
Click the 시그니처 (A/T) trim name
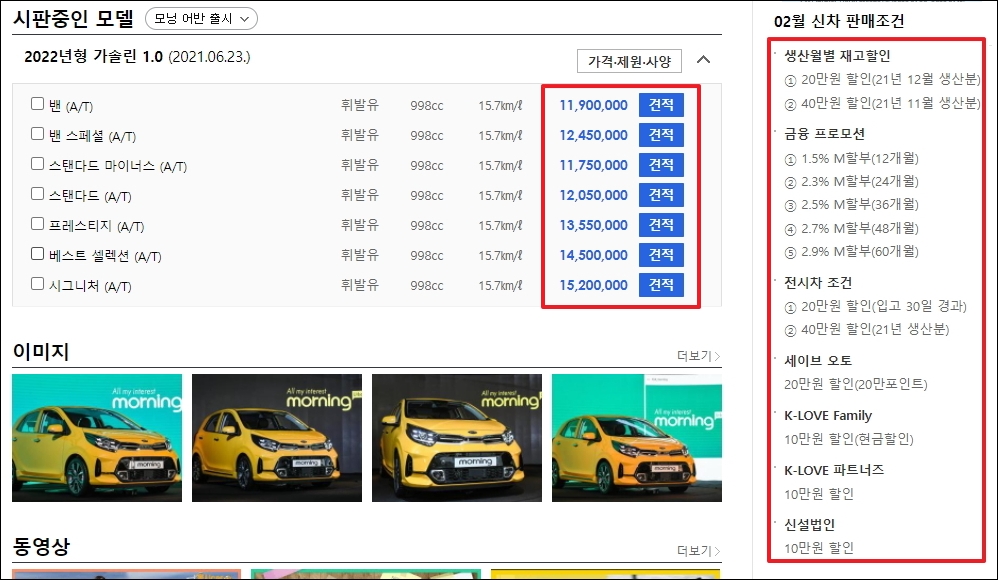coord(90,285)
